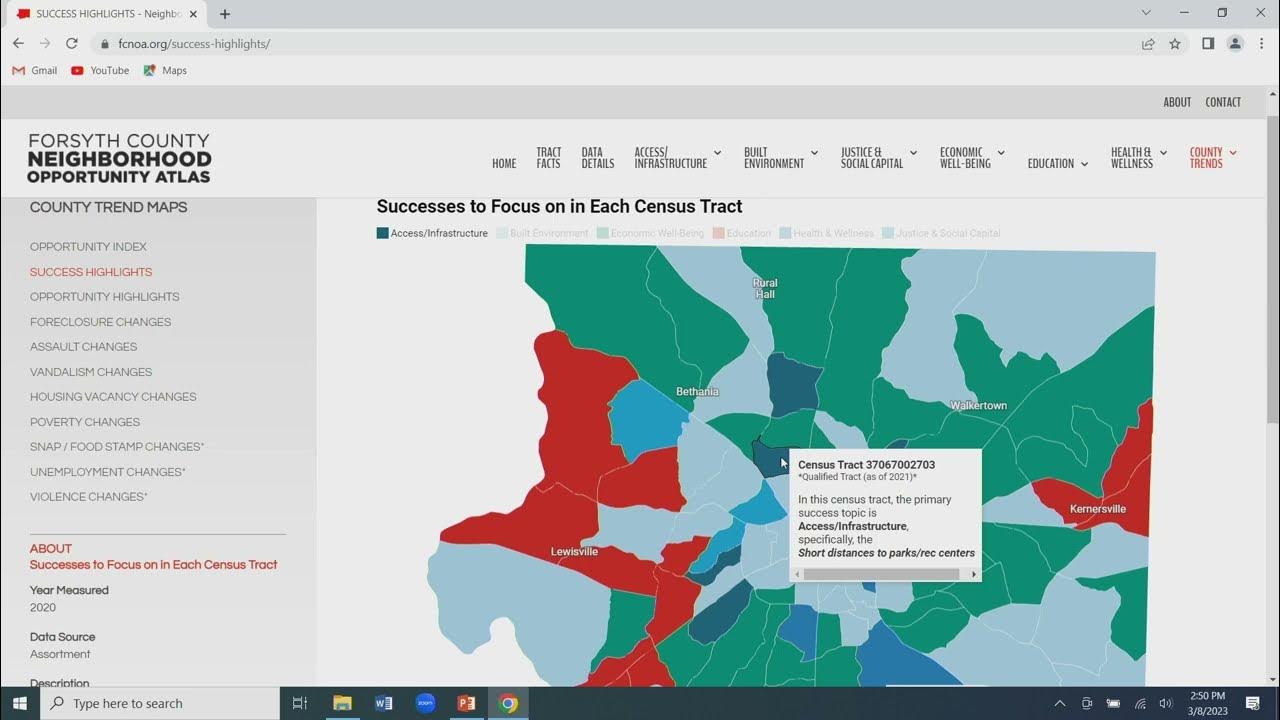Open the ABOUT link in top bar
1280x720 pixels.
click(x=1177, y=102)
